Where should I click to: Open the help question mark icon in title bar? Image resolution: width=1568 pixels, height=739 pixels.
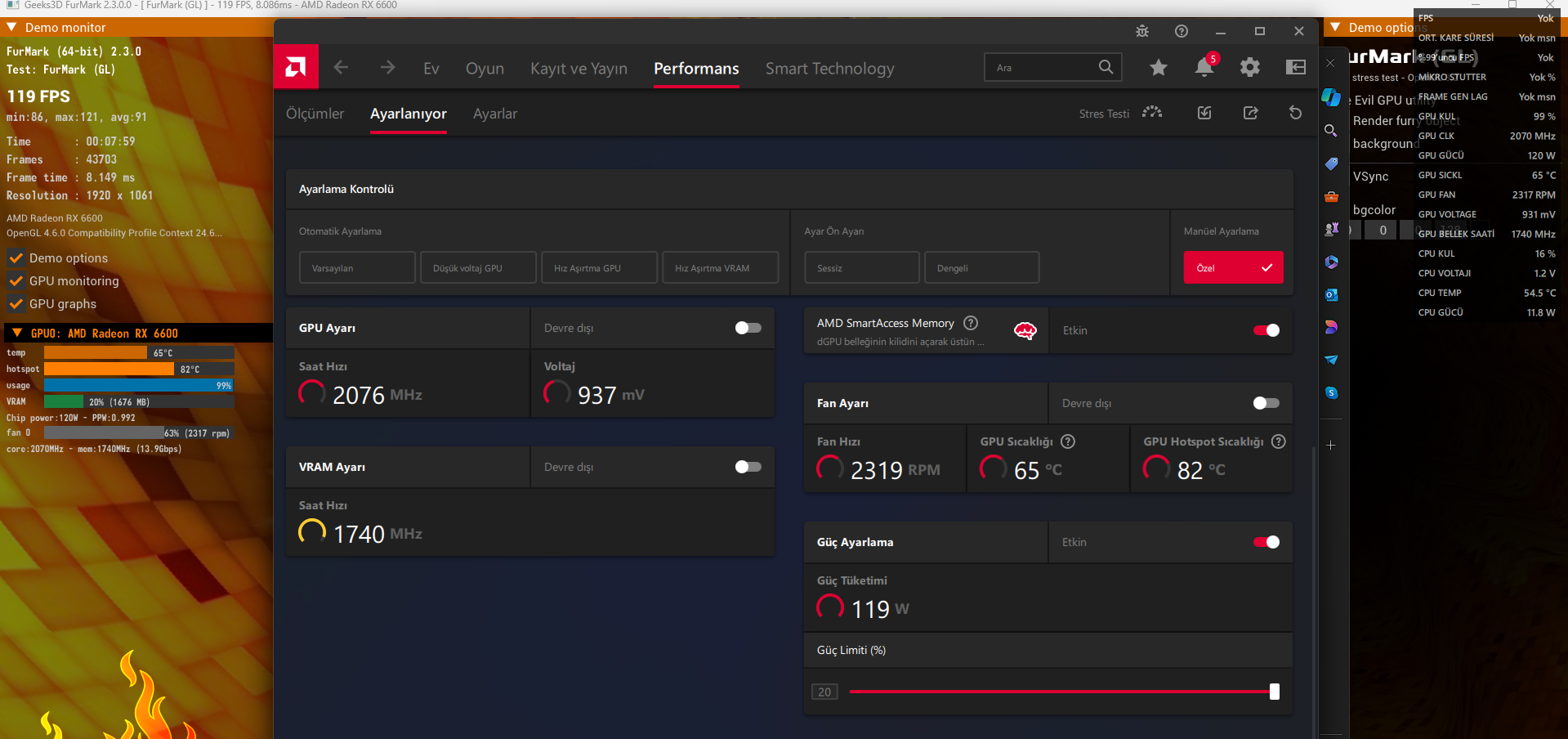tap(1182, 31)
